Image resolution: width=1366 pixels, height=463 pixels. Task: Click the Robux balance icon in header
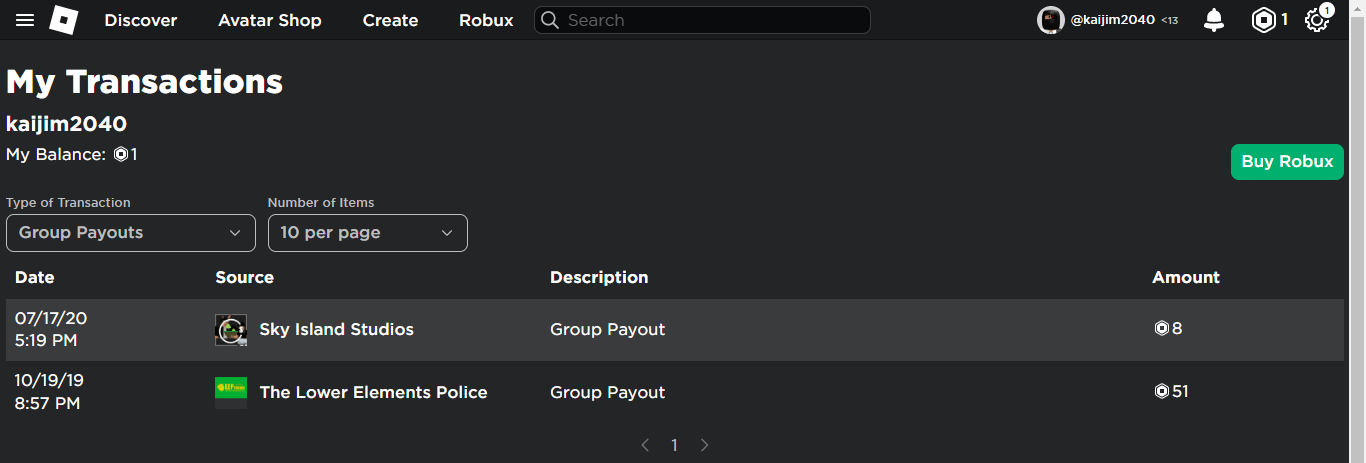[1264, 20]
